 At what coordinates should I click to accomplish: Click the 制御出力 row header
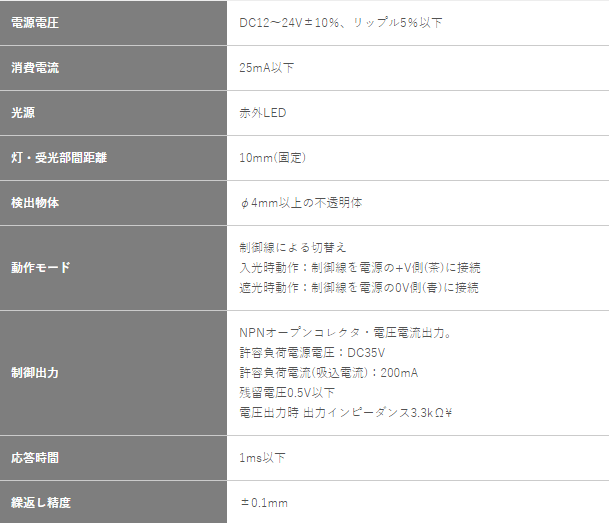(x=113, y=373)
